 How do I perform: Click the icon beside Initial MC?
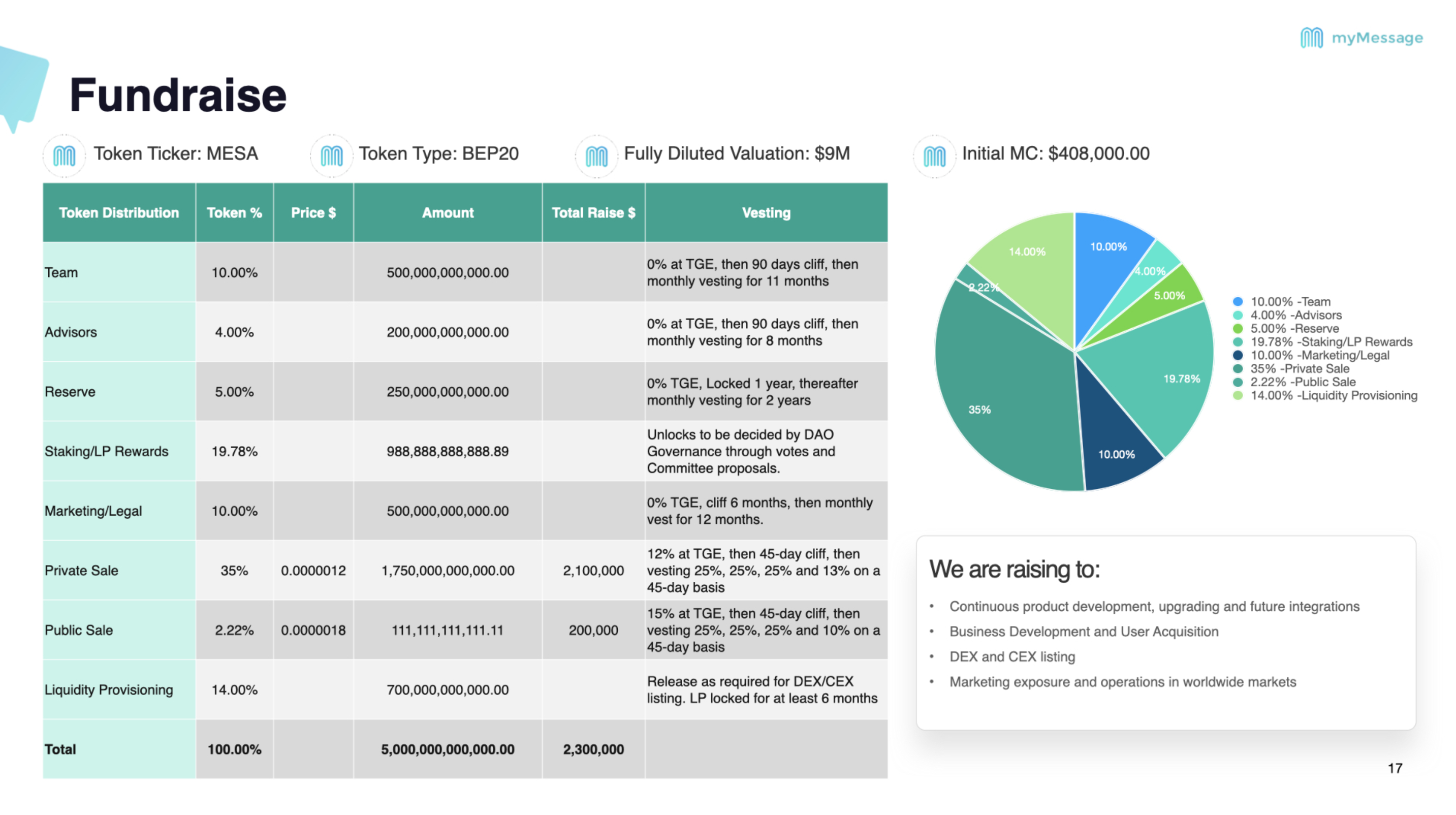point(934,155)
